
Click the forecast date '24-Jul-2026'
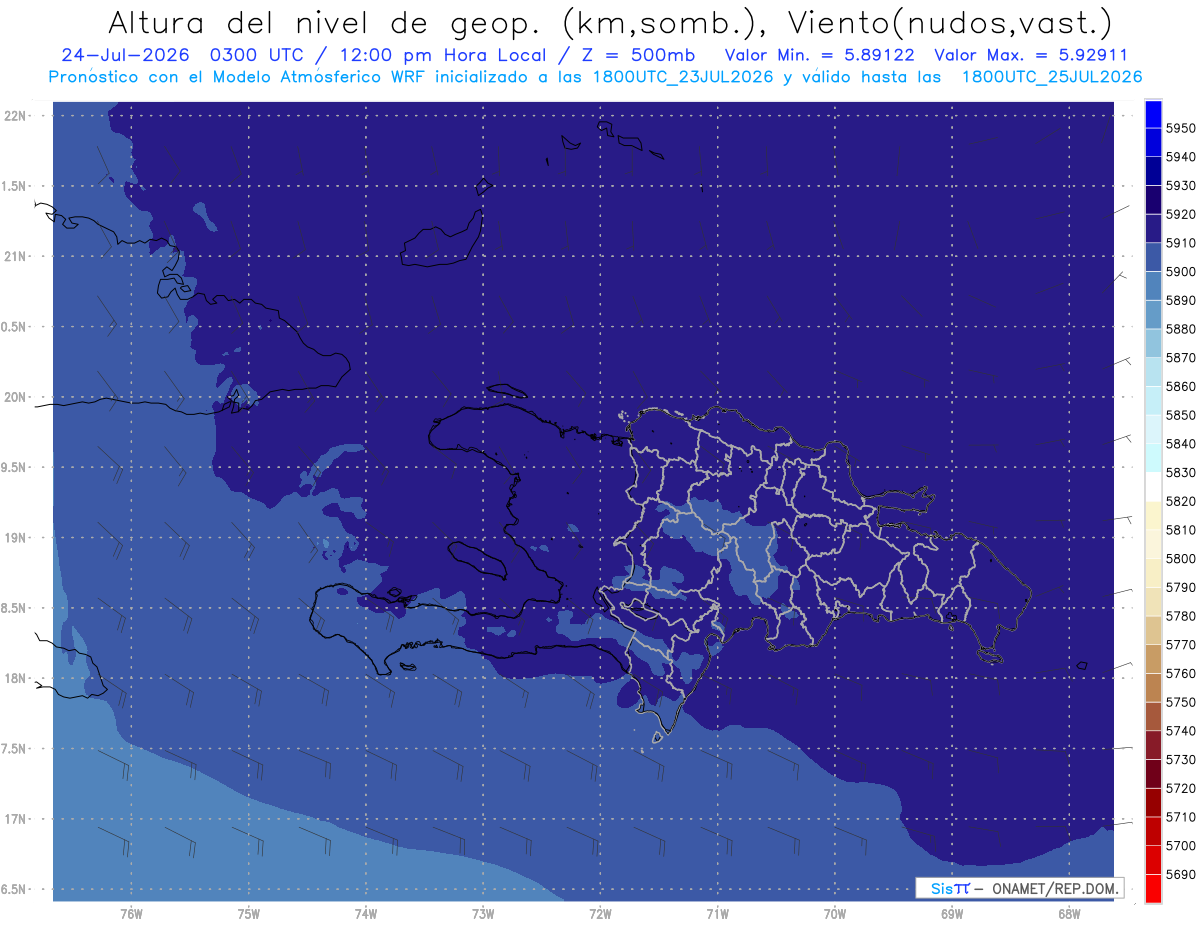pyautogui.click(x=125, y=56)
